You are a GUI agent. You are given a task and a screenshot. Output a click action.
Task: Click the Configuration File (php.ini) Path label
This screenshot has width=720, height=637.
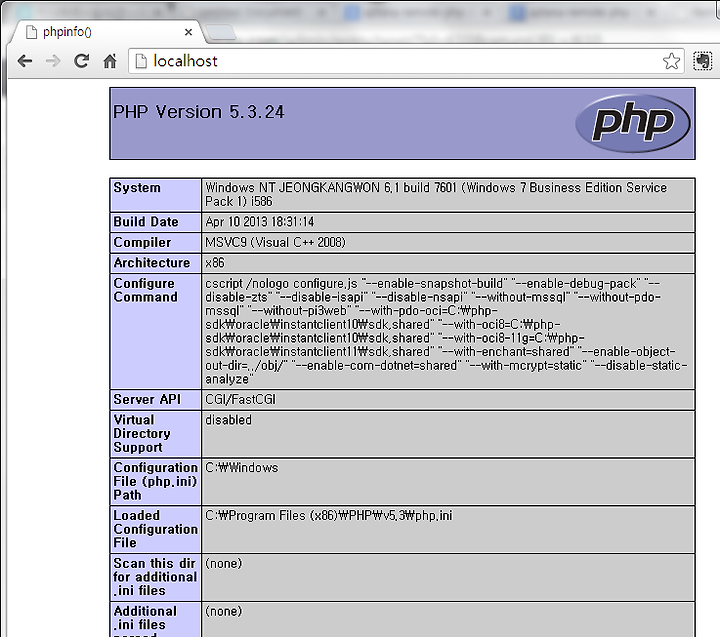click(156, 481)
